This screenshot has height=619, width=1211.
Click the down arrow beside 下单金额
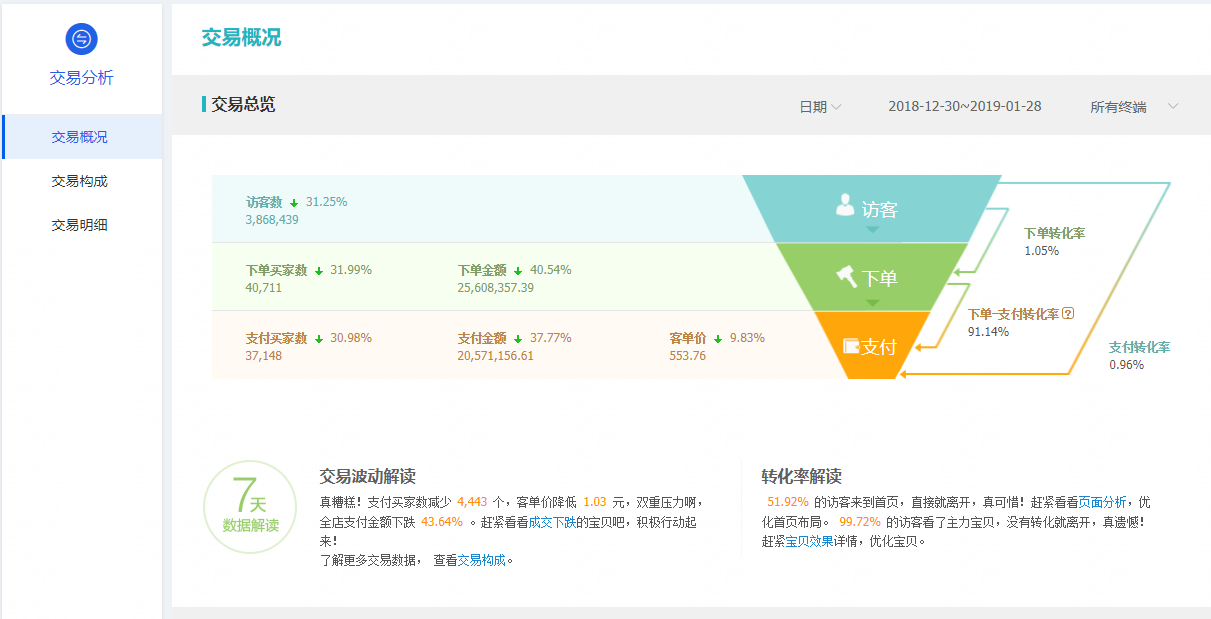[518, 271]
